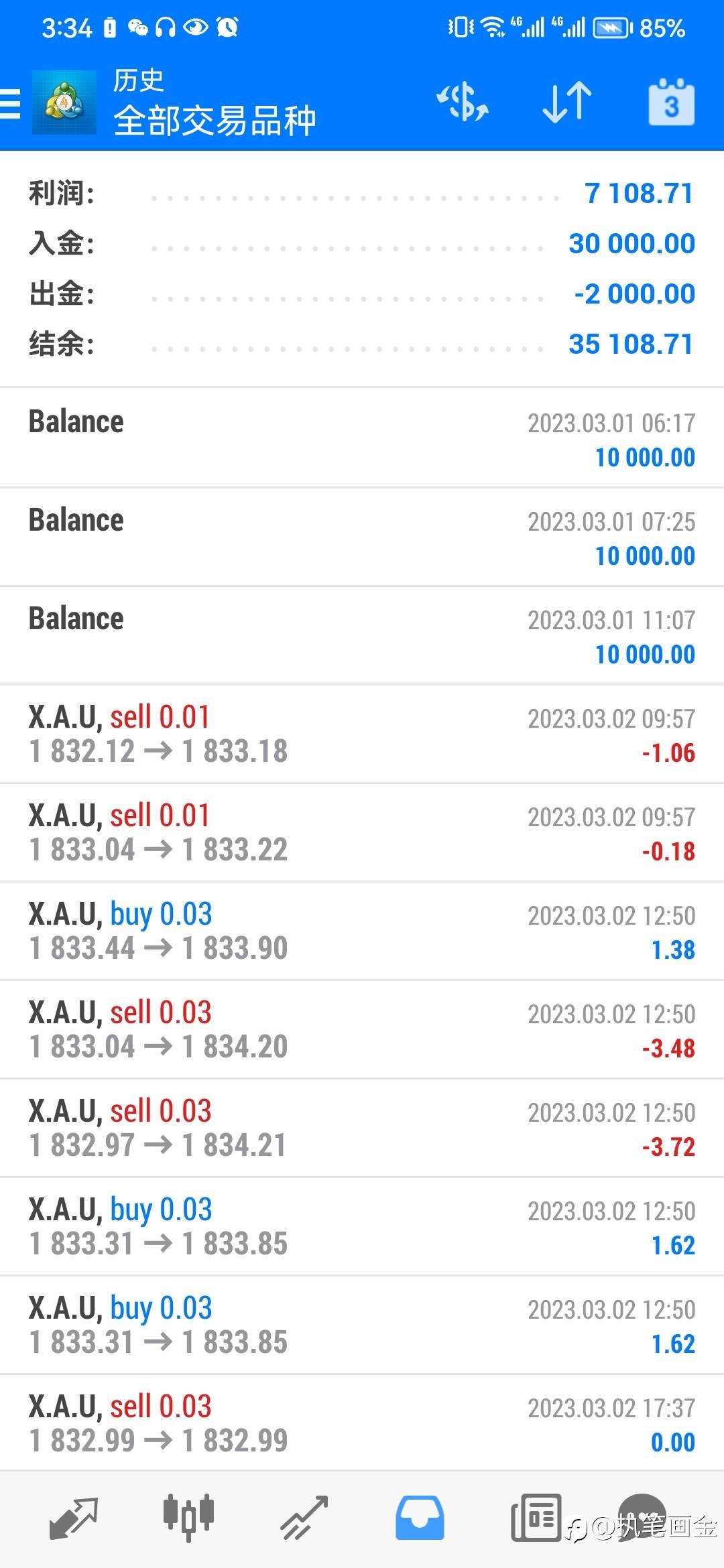Open the hamburger side menu
This screenshot has height=1568, width=724.
coord(10,104)
